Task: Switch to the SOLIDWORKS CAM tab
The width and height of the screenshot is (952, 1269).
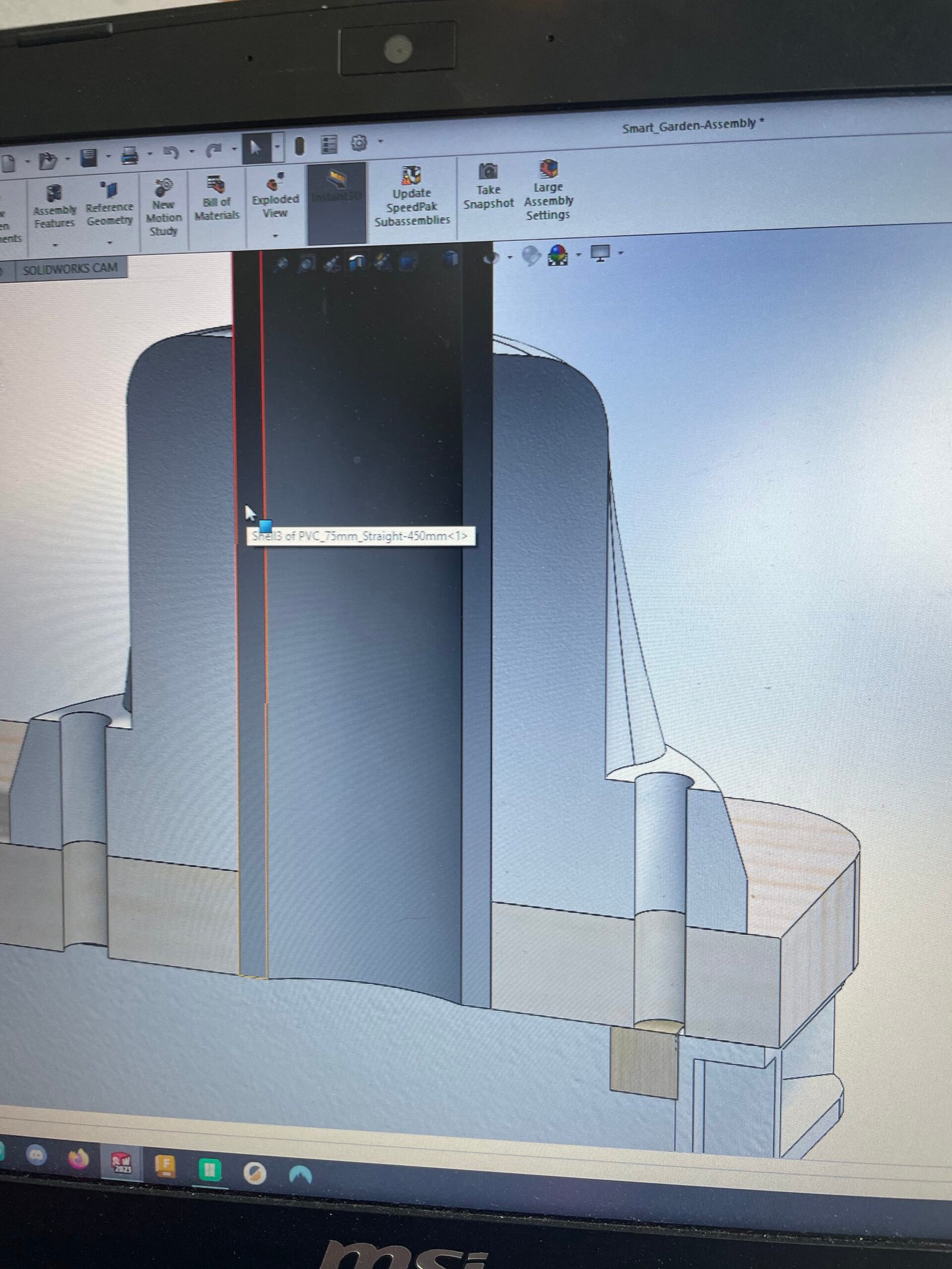Action: pyautogui.click(x=70, y=269)
